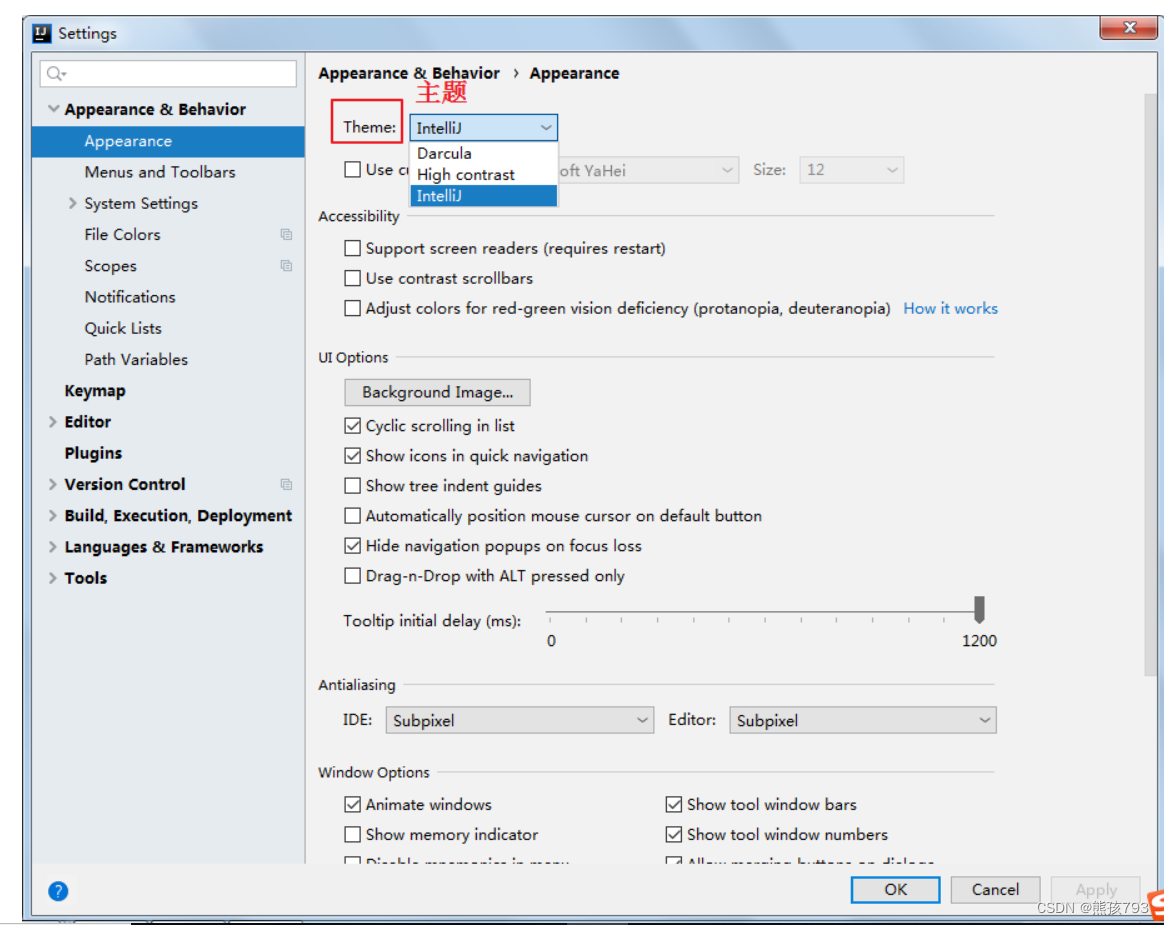Expand the Tools node arrow
This screenshot has height=925, width=1164.
point(53,578)
